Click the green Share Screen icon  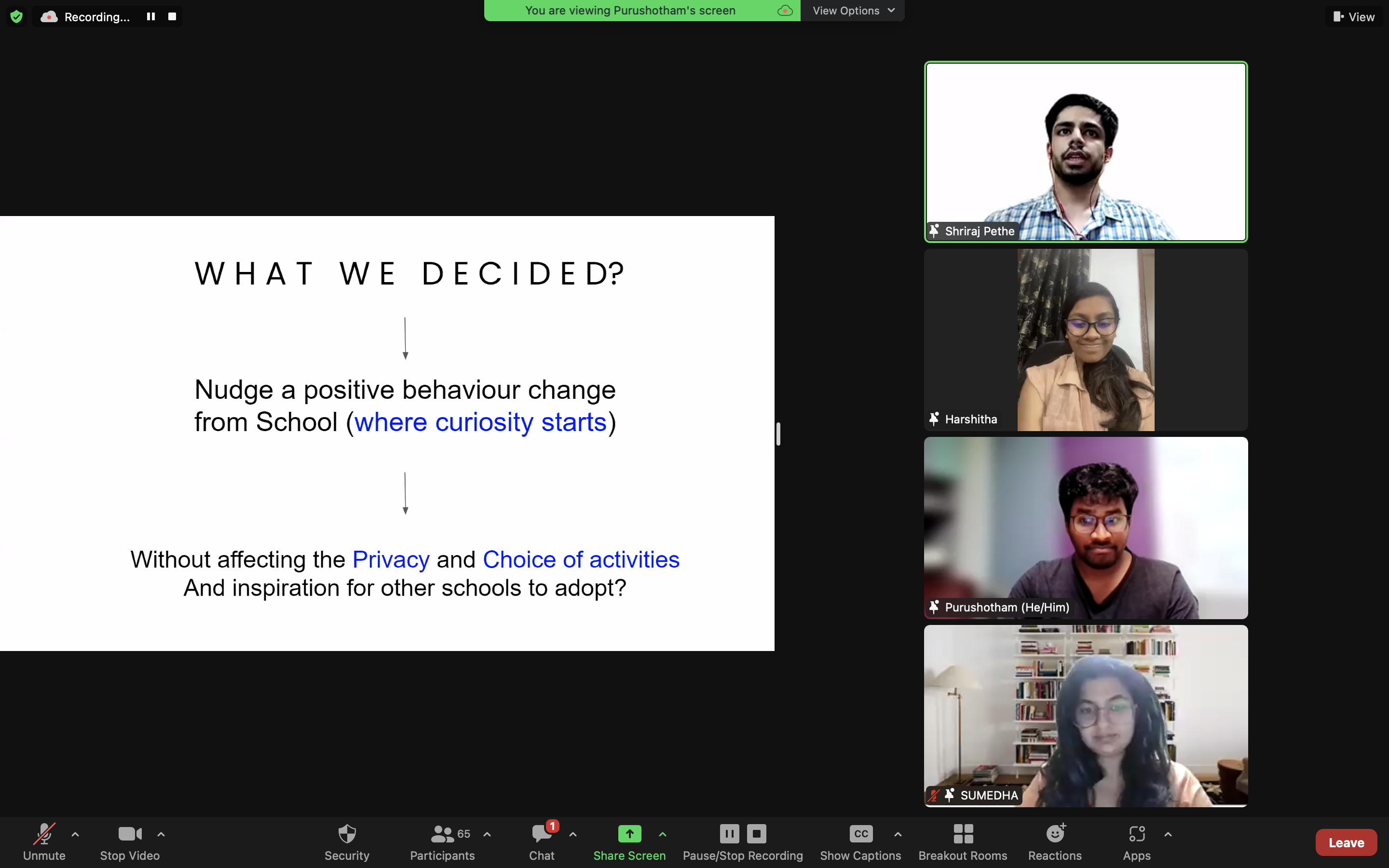pyautogui.click(x=629, y=834)
